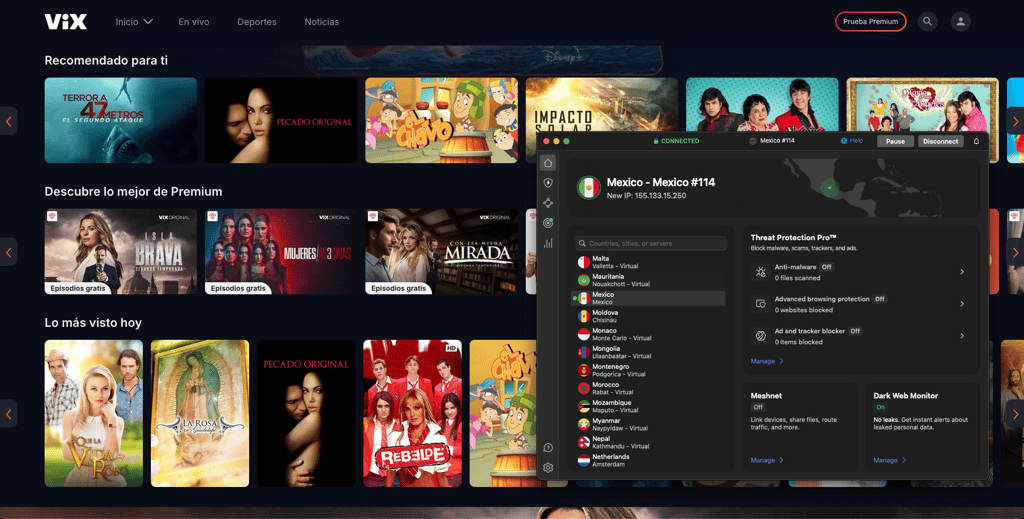Open Rebelde poster in Lo más visto

[412, 413]
